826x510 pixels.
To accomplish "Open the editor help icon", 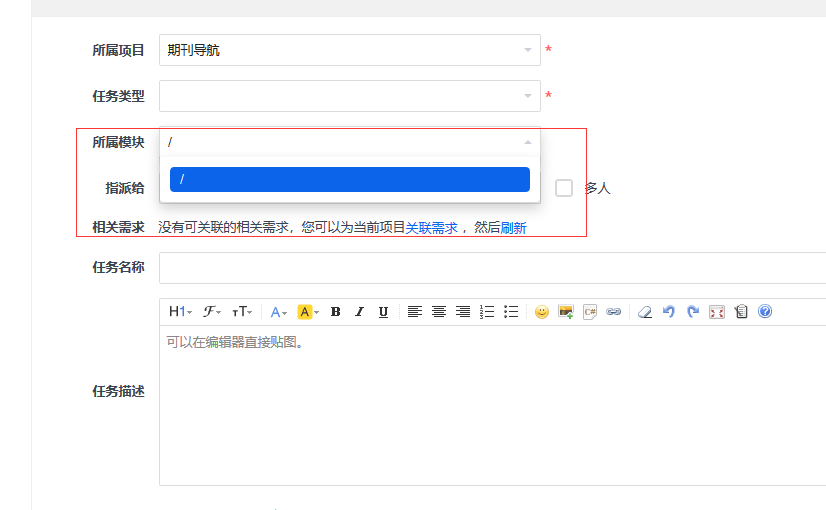I will (765, 312).
